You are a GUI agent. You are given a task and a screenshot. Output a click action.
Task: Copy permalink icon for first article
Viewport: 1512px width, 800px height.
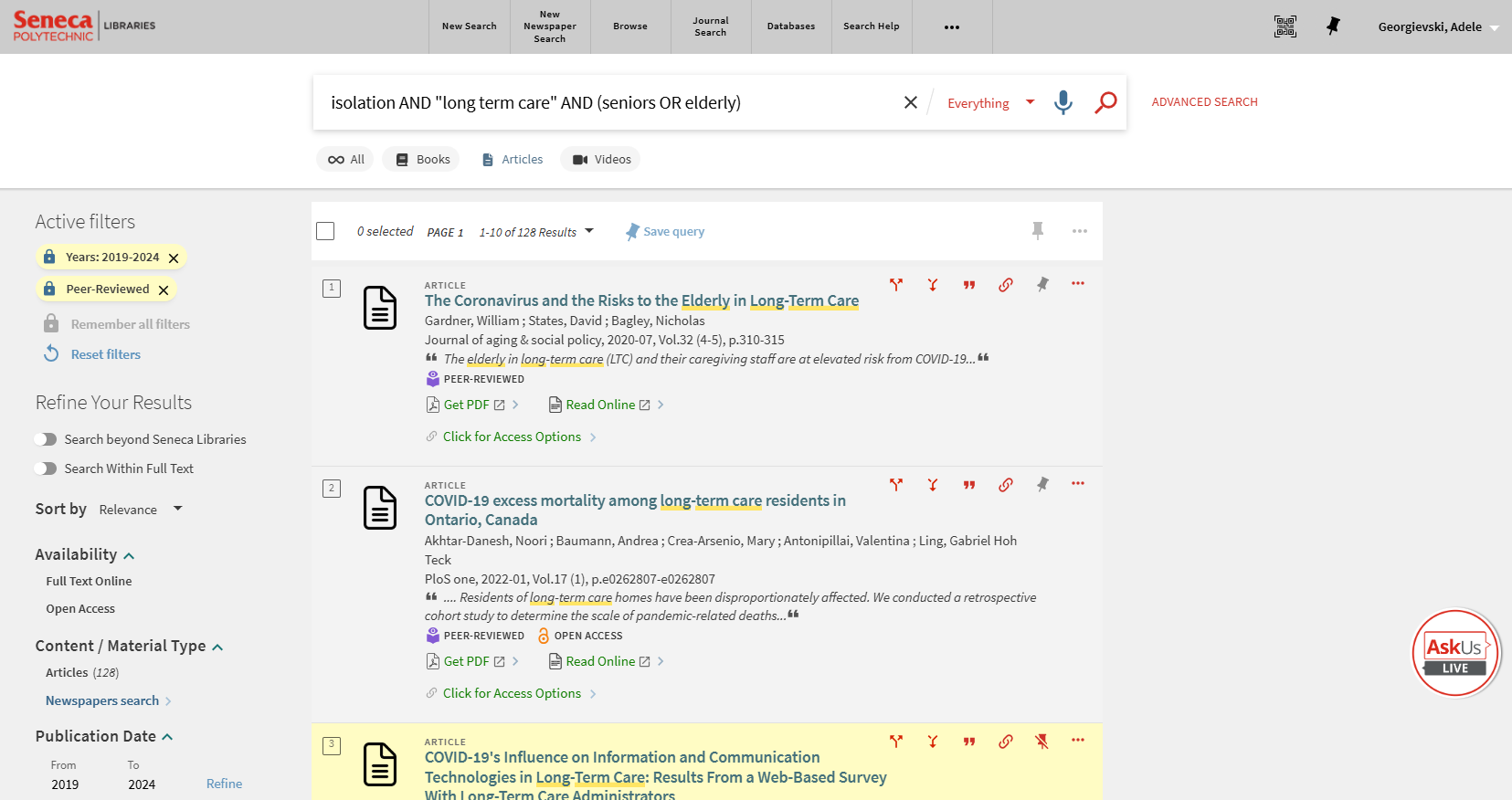(x=1005, y=285)
